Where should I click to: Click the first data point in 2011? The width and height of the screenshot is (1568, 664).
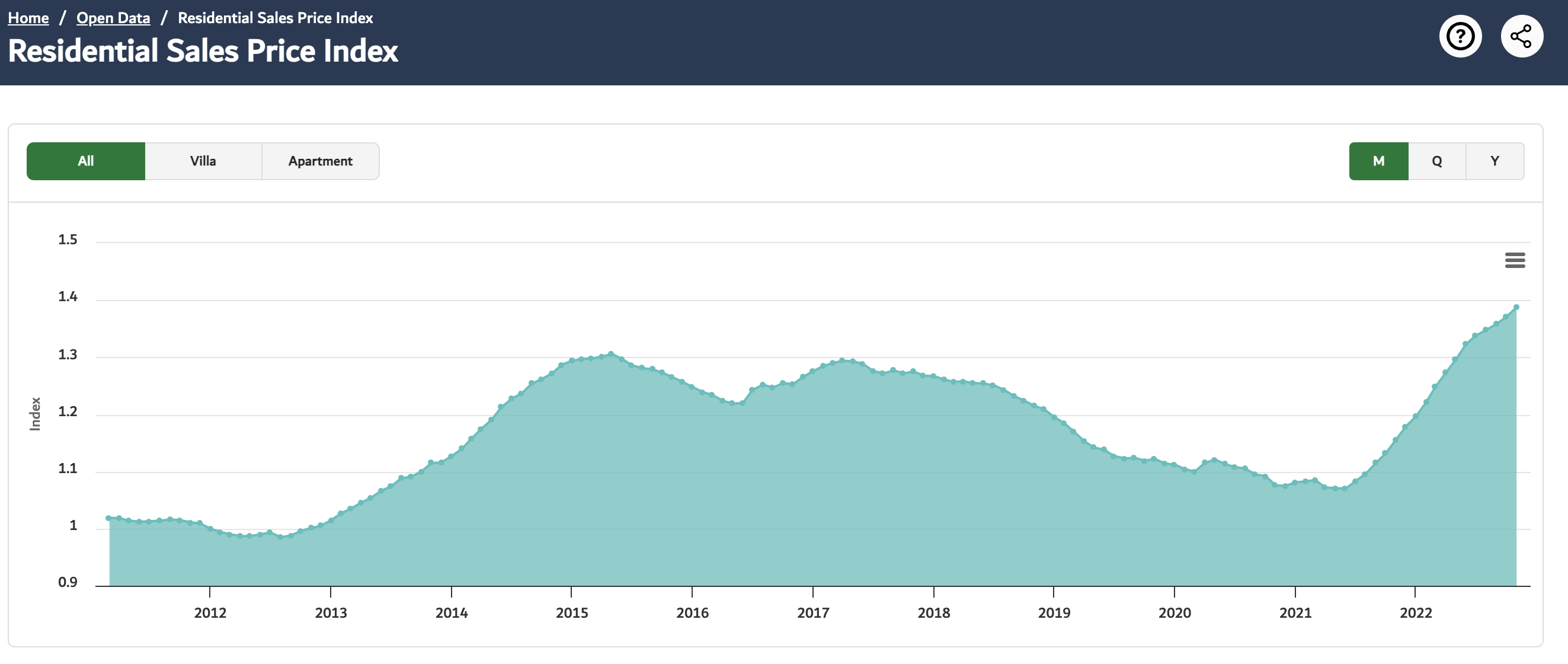point(108,518)
